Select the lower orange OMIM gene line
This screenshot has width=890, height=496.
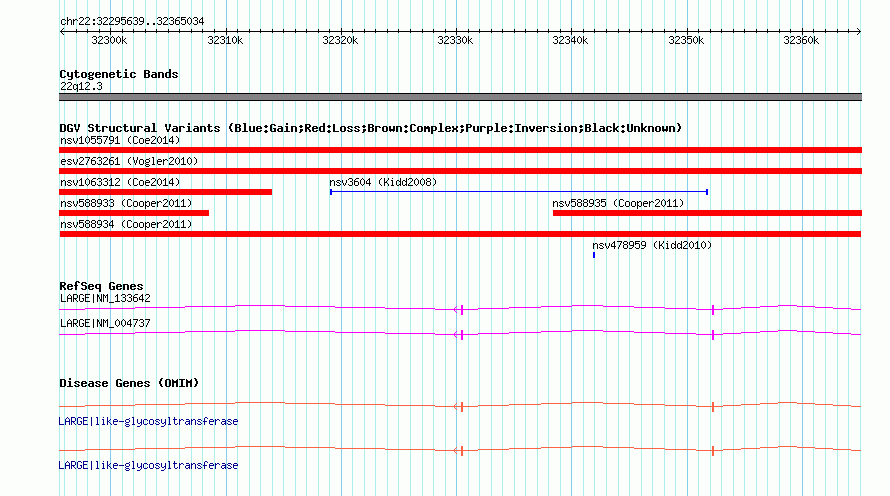pos(460,451)
